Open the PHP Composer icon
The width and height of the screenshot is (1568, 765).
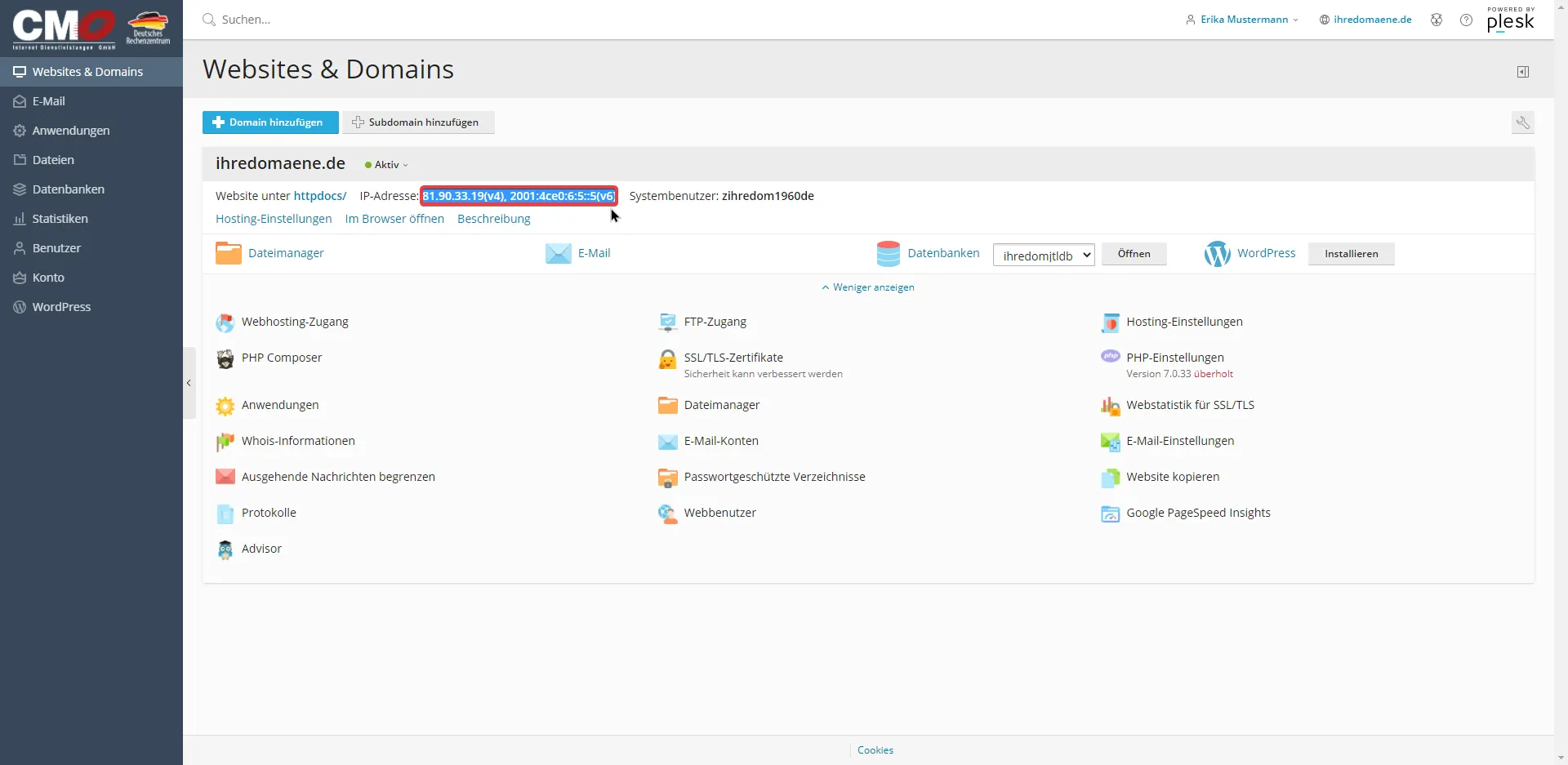tap(225, 358)
